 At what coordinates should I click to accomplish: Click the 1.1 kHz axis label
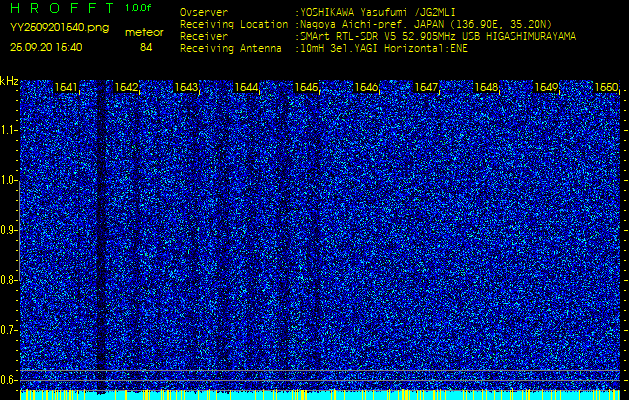tap(9, 130)
